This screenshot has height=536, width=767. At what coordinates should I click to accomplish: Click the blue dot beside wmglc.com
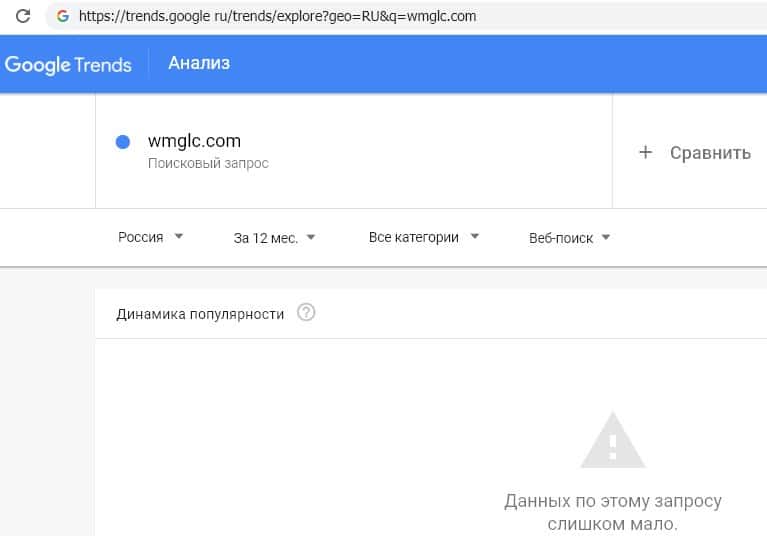tap(123, 143)
